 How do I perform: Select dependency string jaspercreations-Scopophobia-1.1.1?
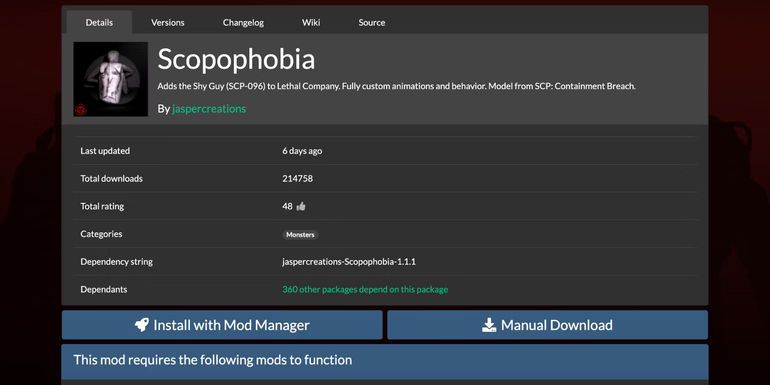click(x=349, y=262)
